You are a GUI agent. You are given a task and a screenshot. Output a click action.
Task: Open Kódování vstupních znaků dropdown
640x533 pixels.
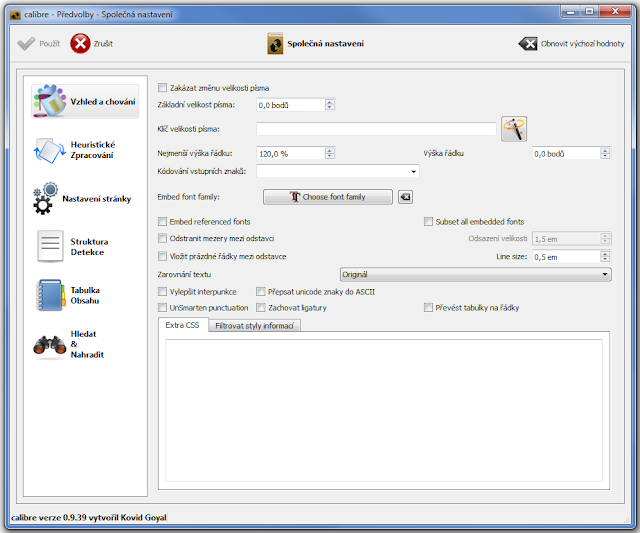[338, 171]
